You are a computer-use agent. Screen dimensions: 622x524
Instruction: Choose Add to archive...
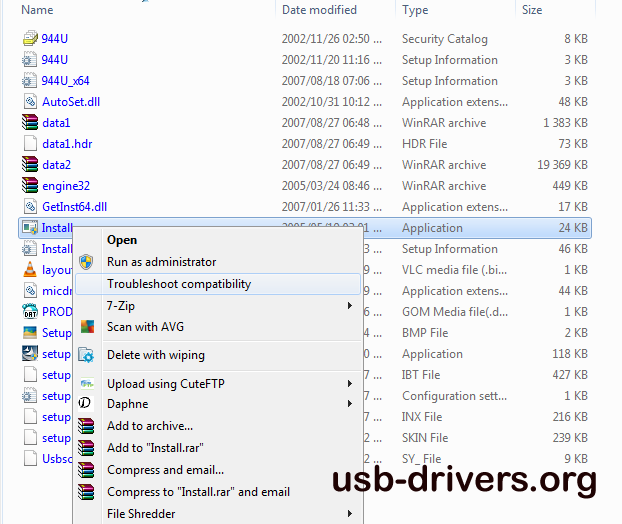click(150, 426)
